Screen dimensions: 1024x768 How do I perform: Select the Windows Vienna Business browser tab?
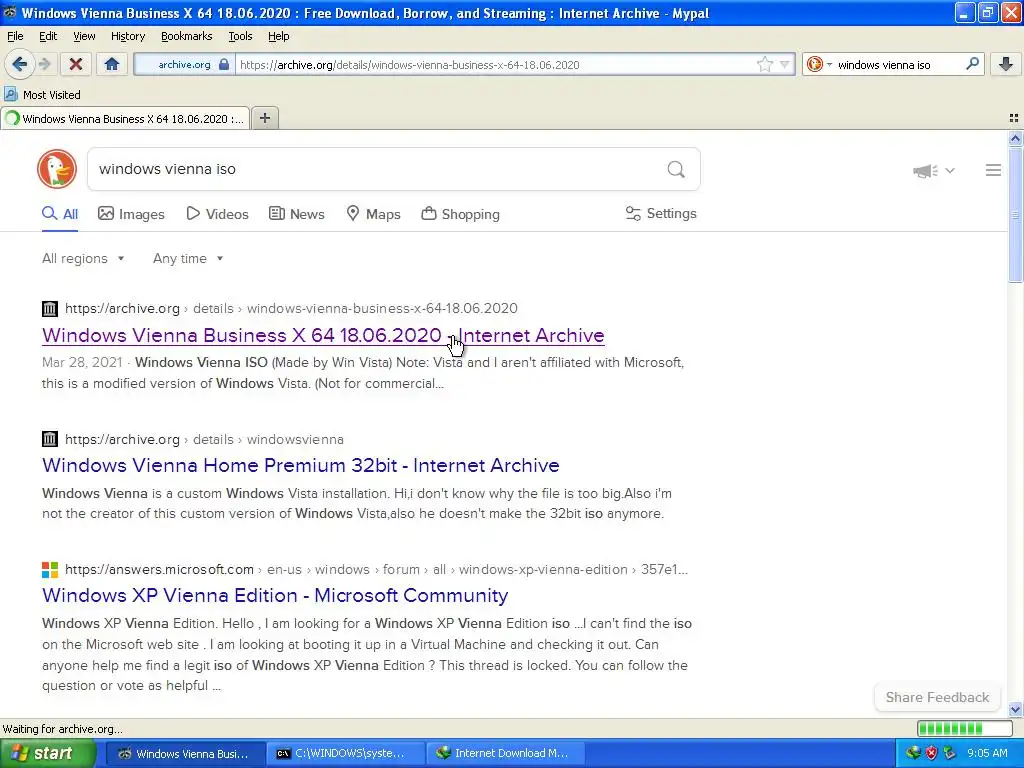[x=125, y=119]
